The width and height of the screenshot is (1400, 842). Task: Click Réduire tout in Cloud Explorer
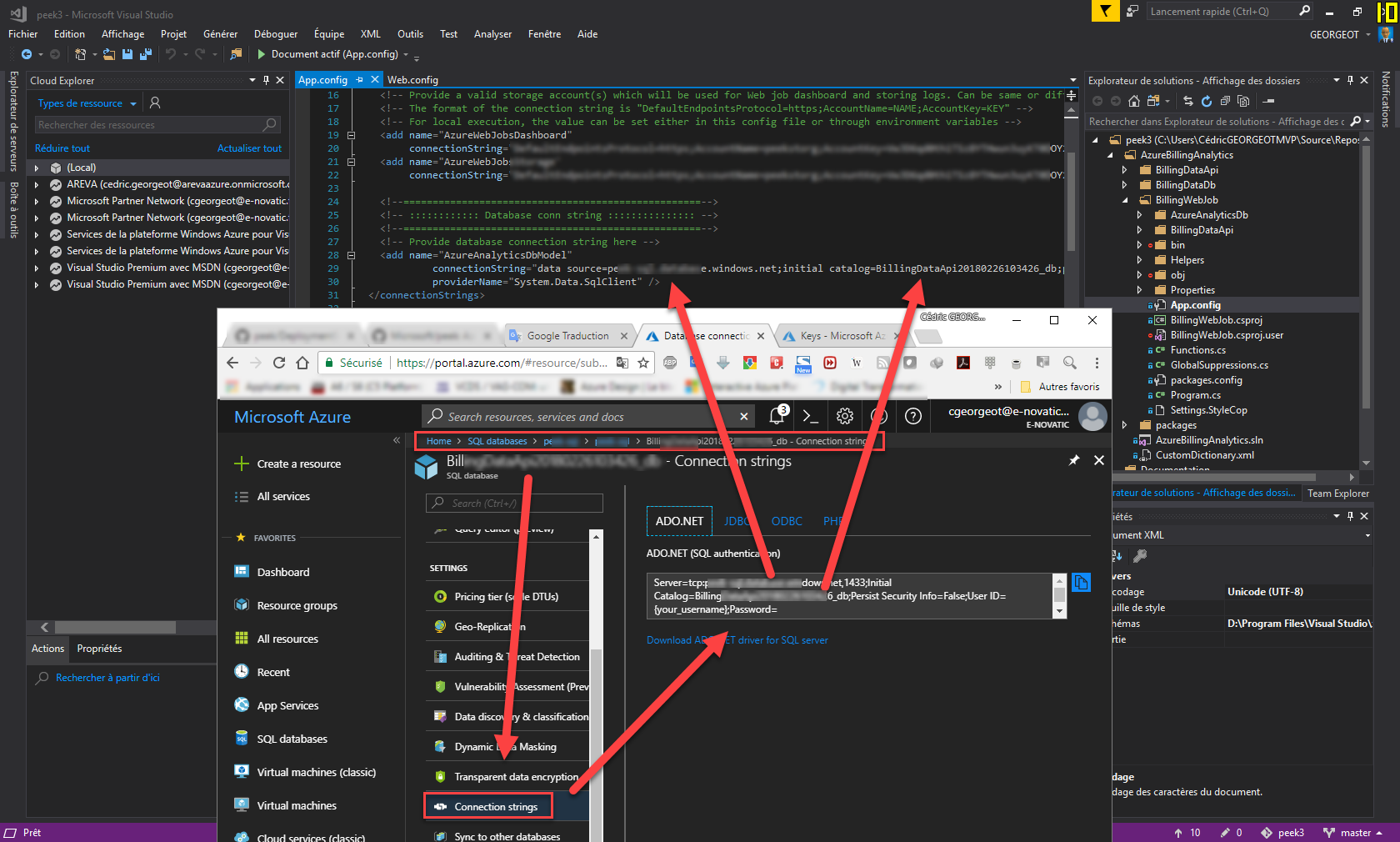pyautogui.click(x=62, y=148)
